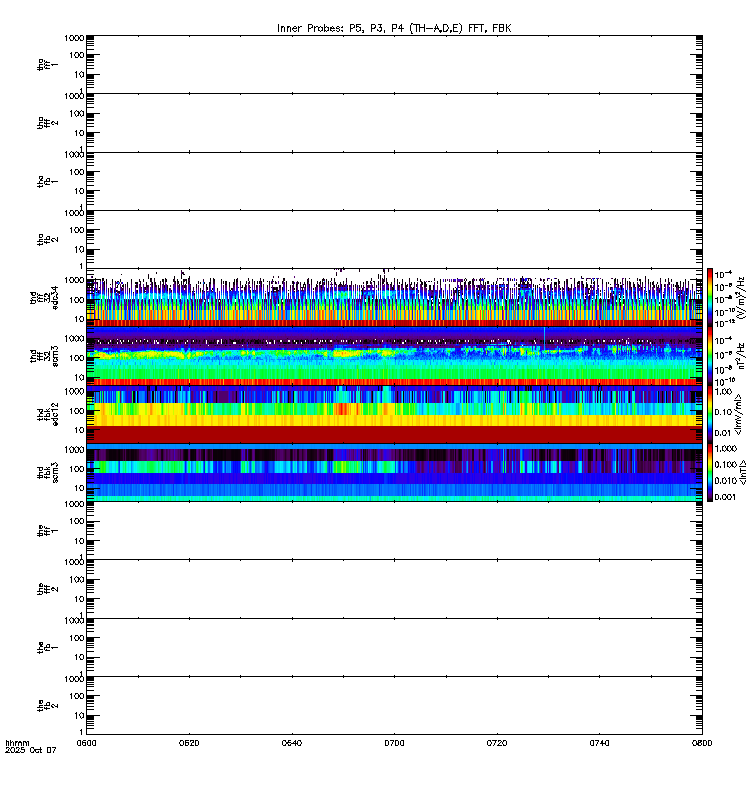Click the '<|mV/m|>' colorbar unit label

pos(739,414)
